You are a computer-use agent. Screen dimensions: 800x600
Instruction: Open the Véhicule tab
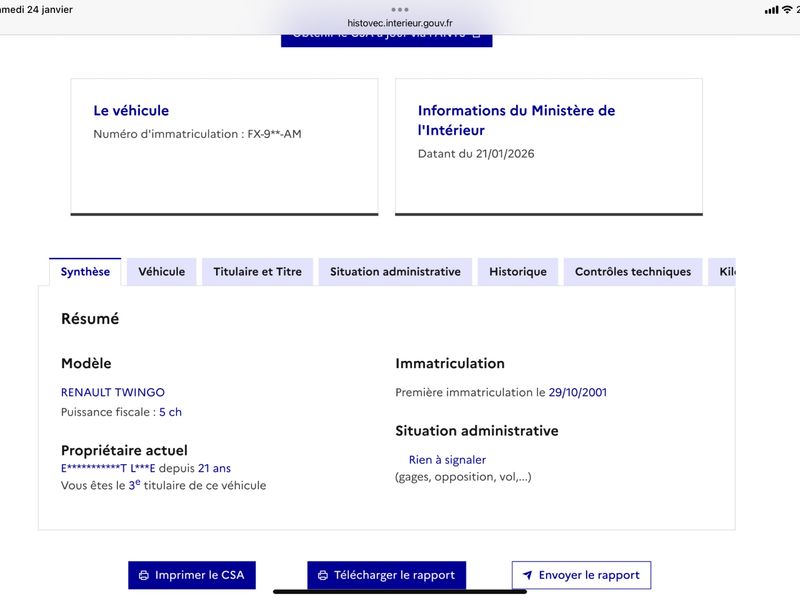[161, 272]
